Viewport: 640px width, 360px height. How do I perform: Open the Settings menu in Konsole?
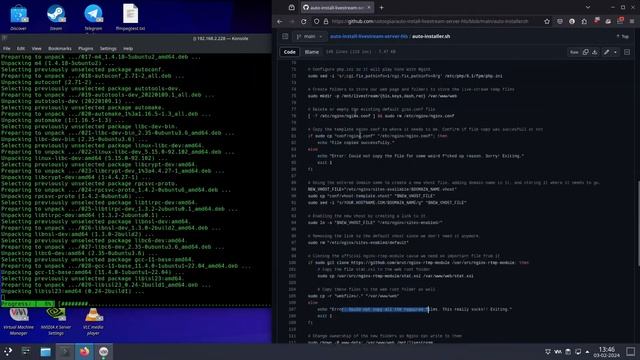(x=108, y=49)
